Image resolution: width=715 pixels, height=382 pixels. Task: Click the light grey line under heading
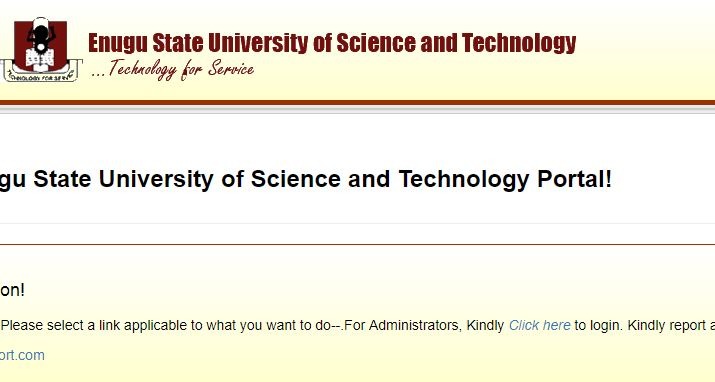click(x=358, y=223)
